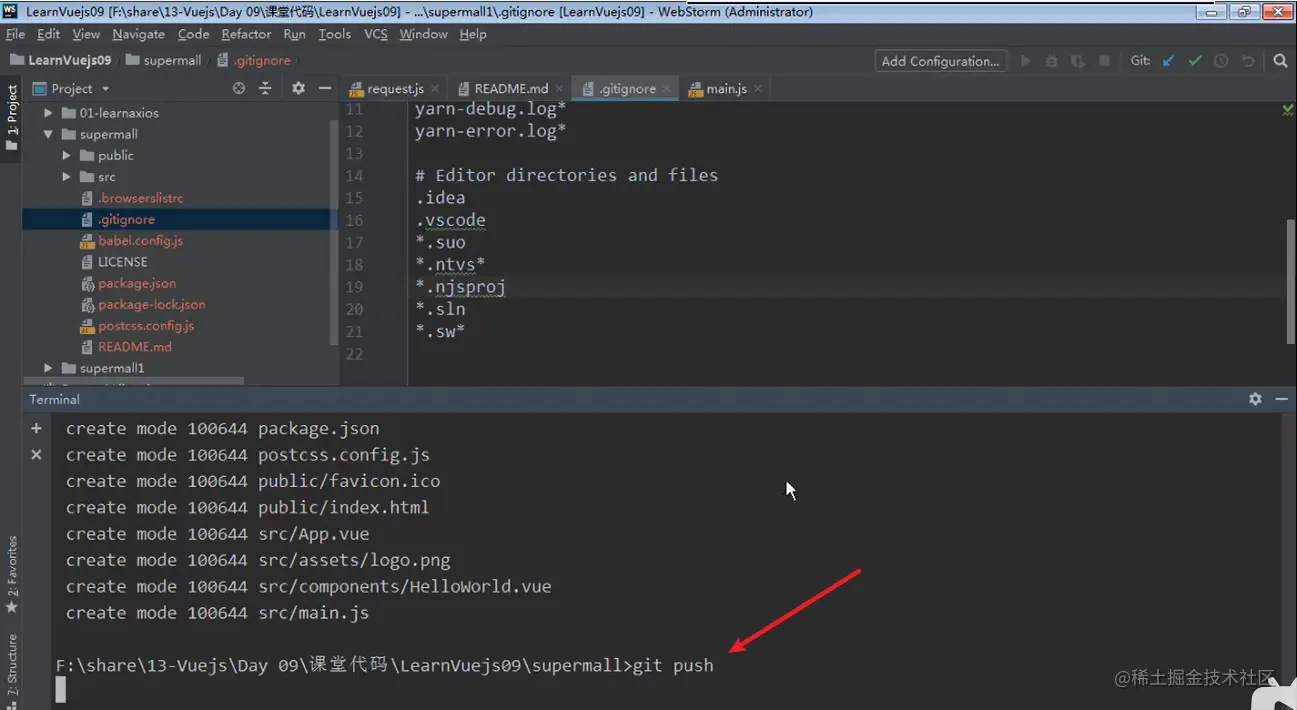
Task: Click .gitignore breadcrumb
Action: tap(253, 60)
